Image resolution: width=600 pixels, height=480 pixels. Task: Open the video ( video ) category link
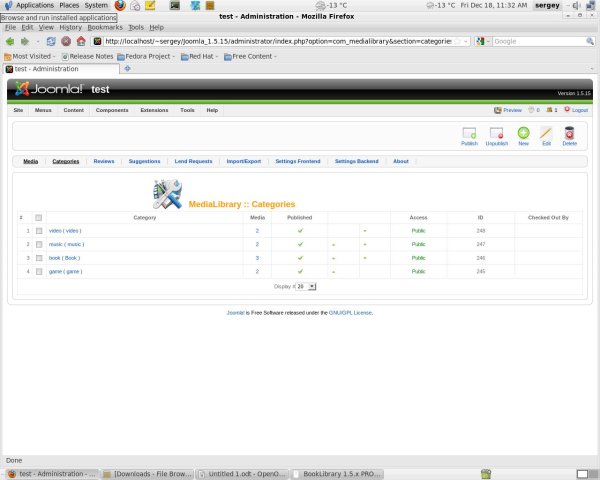[x=65, y=230]
